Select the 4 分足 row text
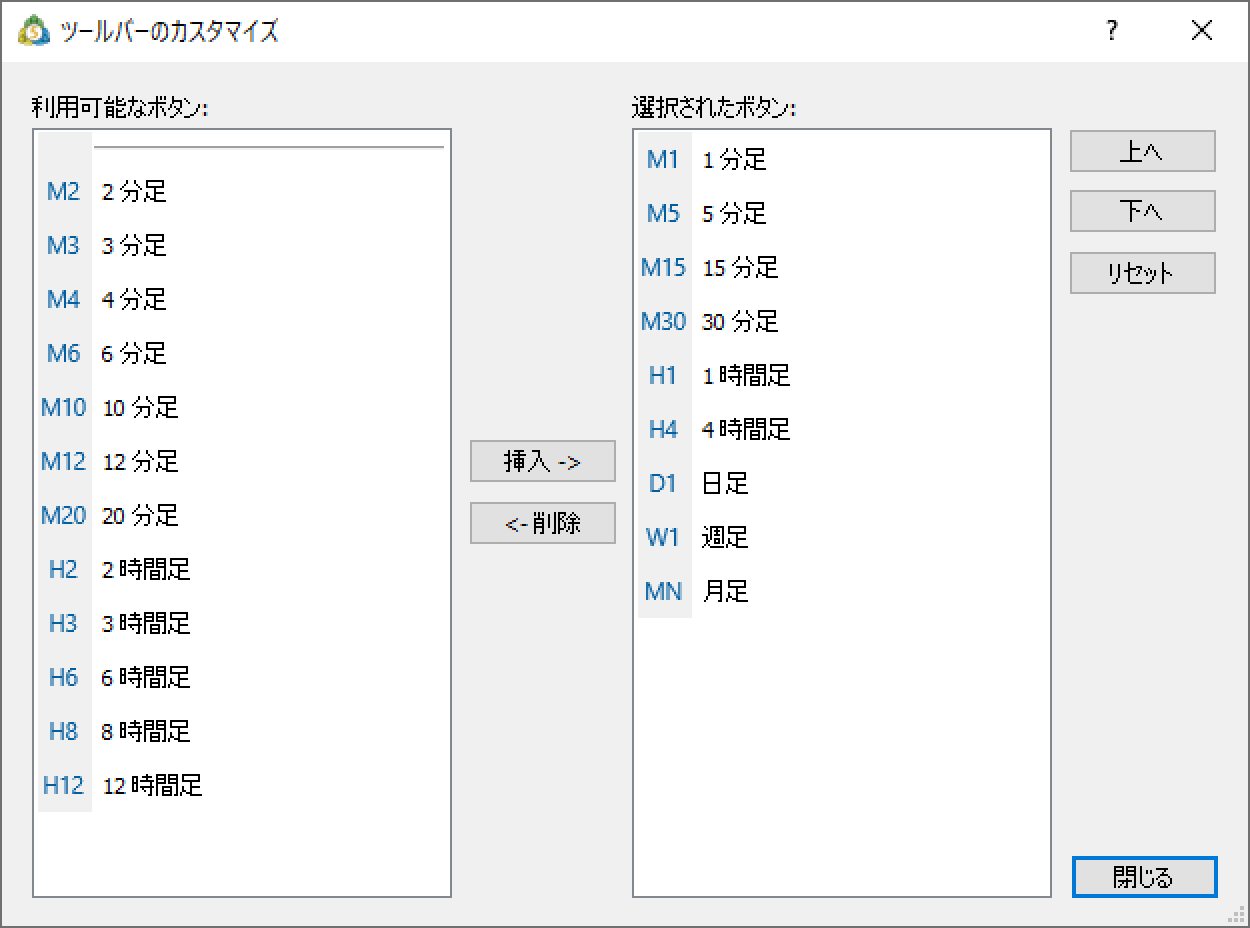Viewport: 1250px width, 928px height. 134,299
